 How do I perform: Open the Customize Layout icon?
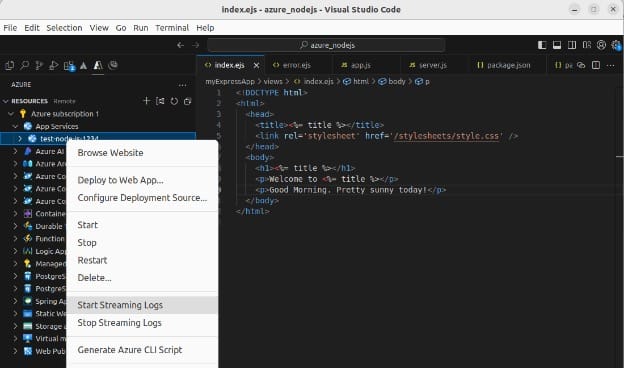pos(587,45)
